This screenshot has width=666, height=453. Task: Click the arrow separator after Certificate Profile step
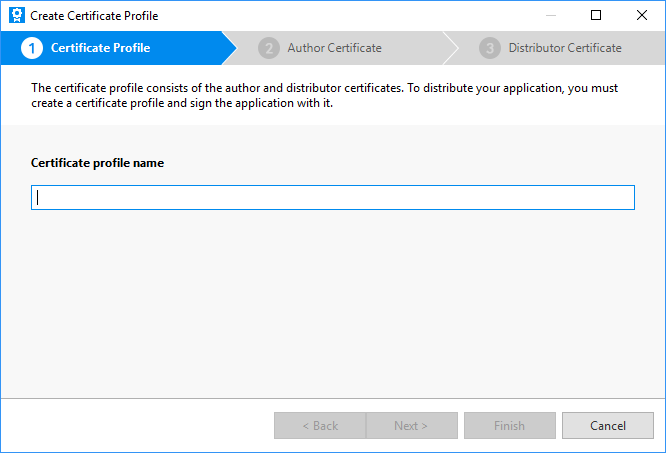point(231,48)
